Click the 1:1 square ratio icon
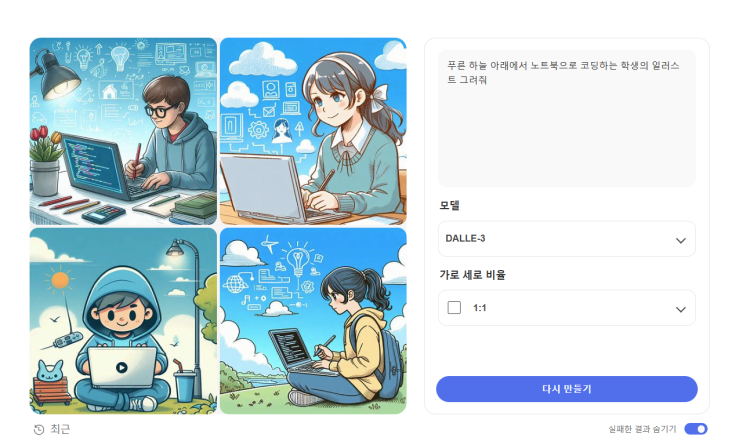This screenshot has width=743, height=445. pyautogui.click(x=454, y=308)
